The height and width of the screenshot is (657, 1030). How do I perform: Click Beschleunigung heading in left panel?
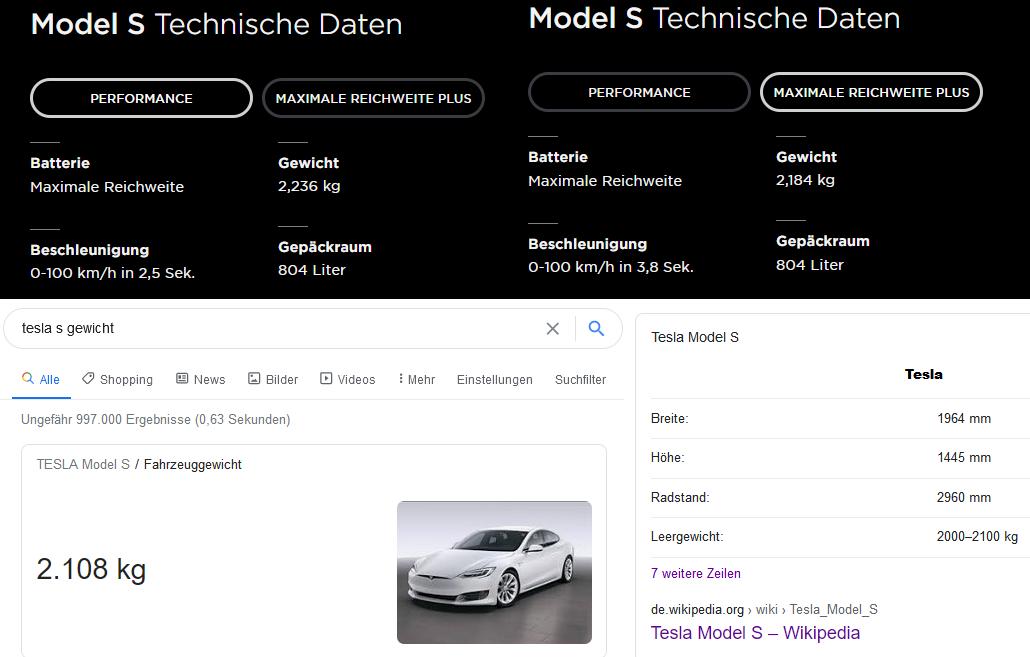pos(89,250)
